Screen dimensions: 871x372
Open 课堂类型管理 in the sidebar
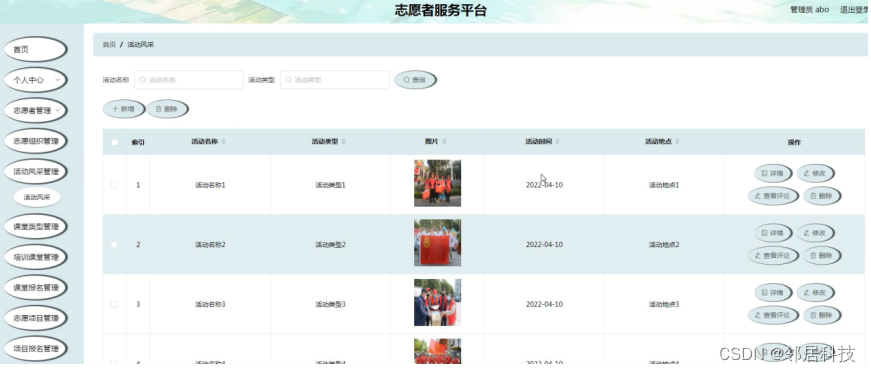pos(36,227)
